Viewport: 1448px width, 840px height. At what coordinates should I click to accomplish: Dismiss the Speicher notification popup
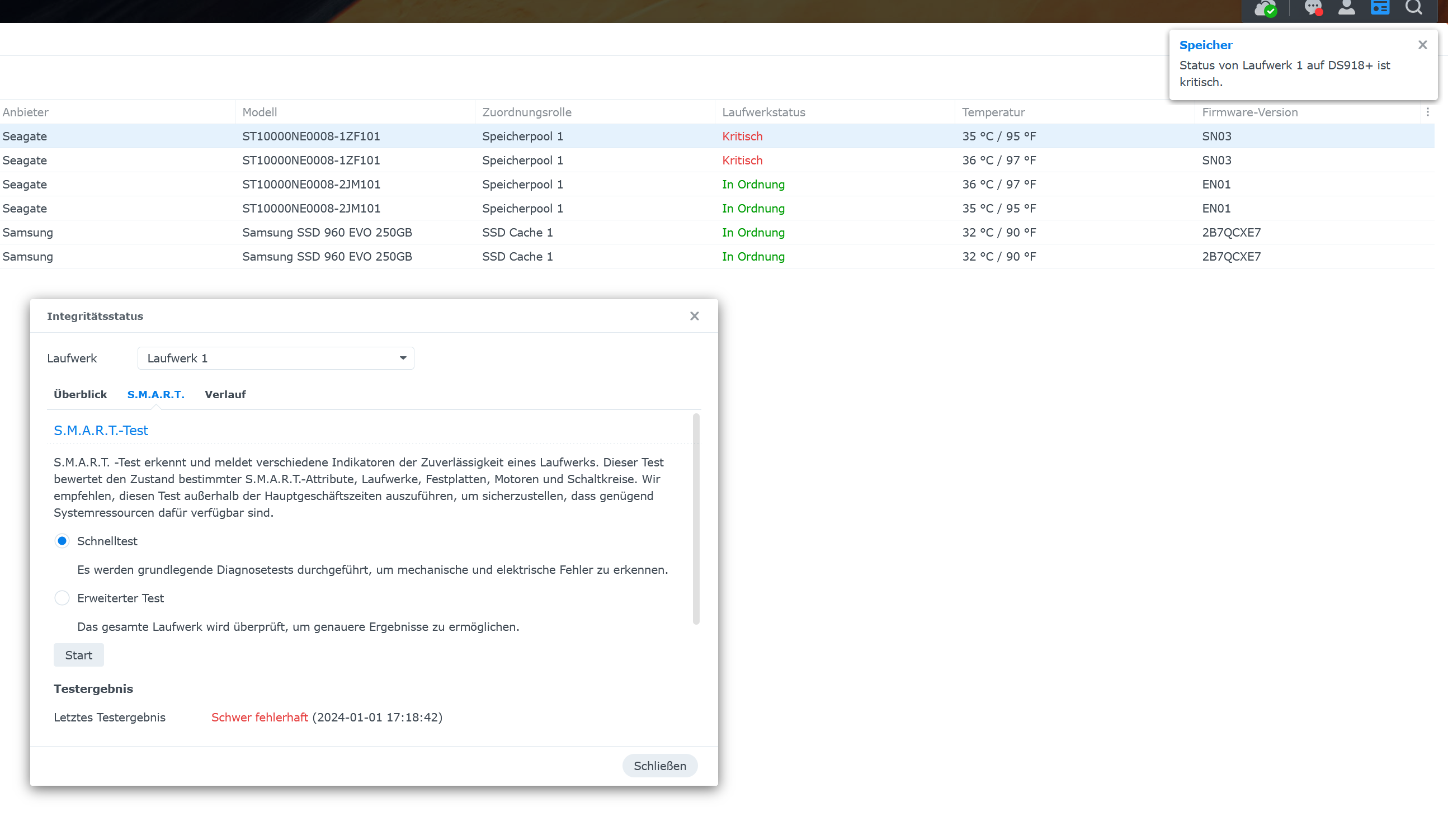coord(1422,45)
